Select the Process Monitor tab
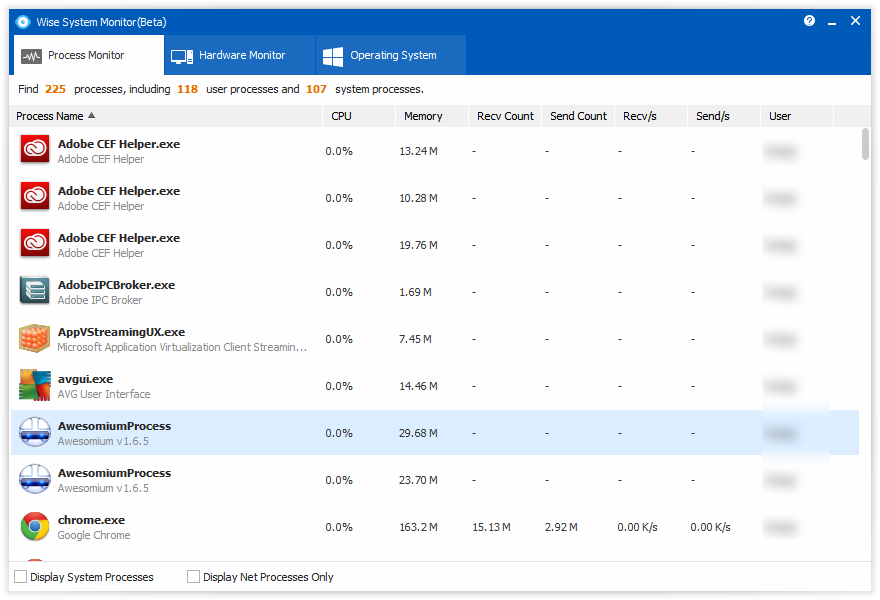The width and height of the screenshot is (880, 600). coord(88,55)
